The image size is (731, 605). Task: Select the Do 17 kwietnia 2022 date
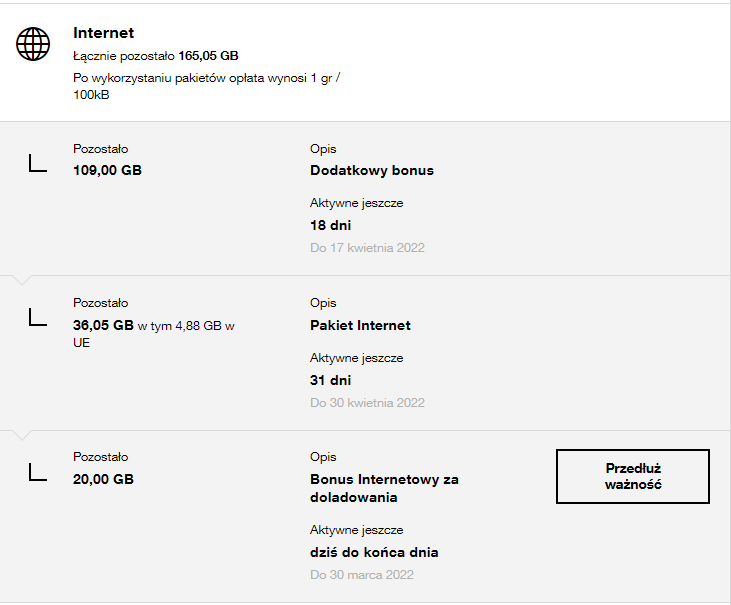[367, 247]
